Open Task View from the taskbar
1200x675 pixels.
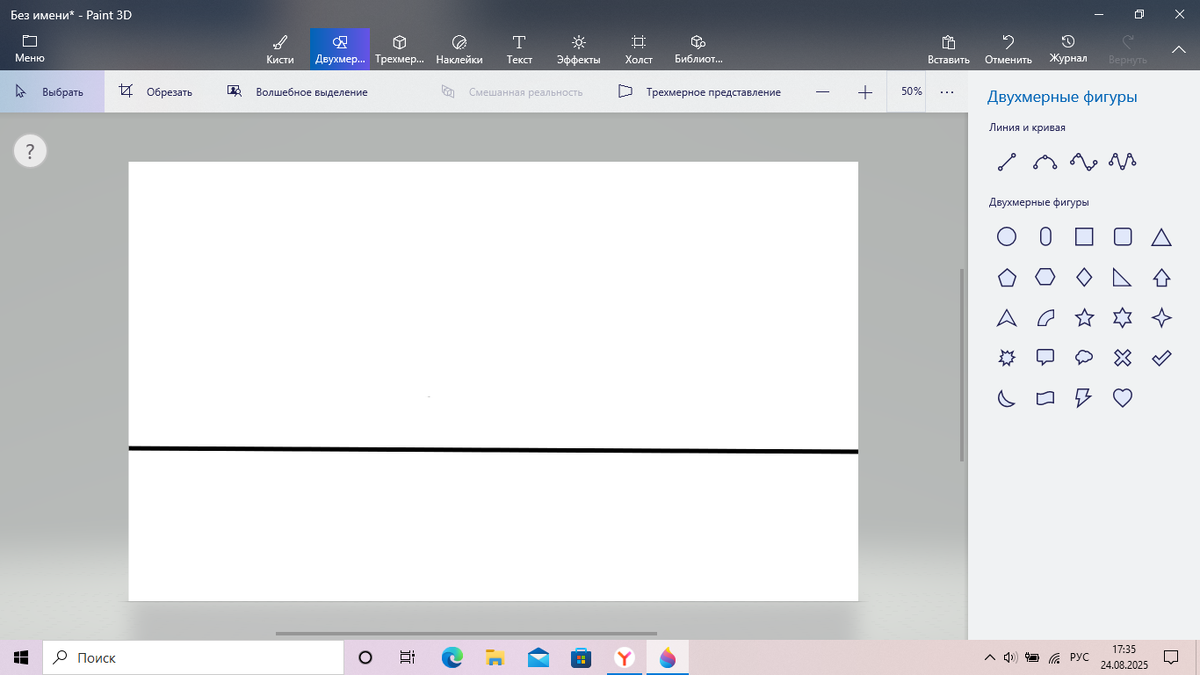coord(407,657)
